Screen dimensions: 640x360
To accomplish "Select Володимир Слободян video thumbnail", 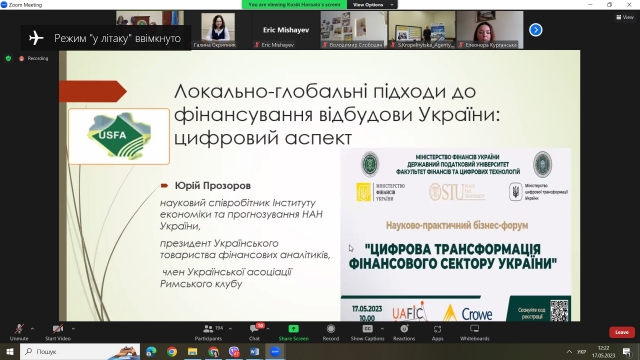I will [x=354, y=30].
